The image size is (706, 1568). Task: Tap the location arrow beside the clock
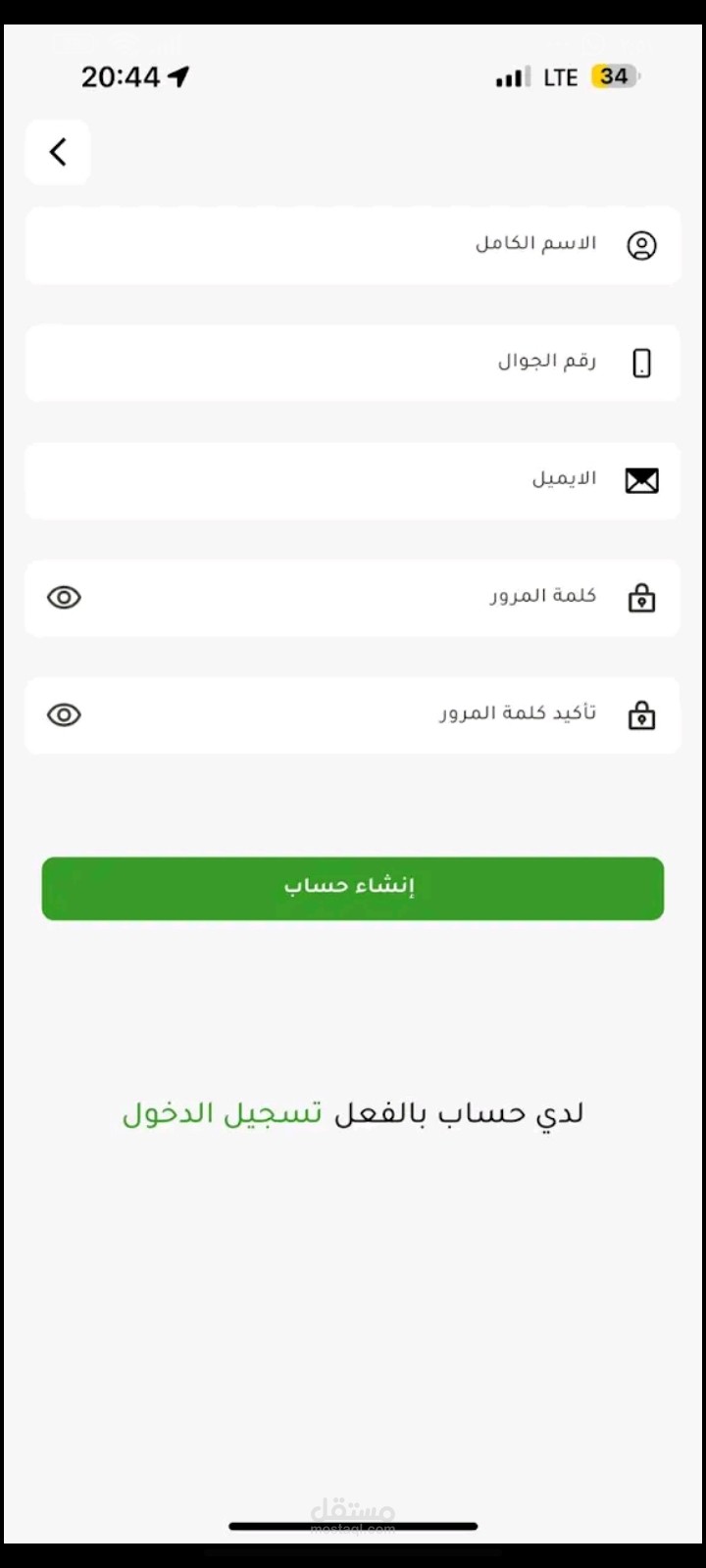pos(178,76)
